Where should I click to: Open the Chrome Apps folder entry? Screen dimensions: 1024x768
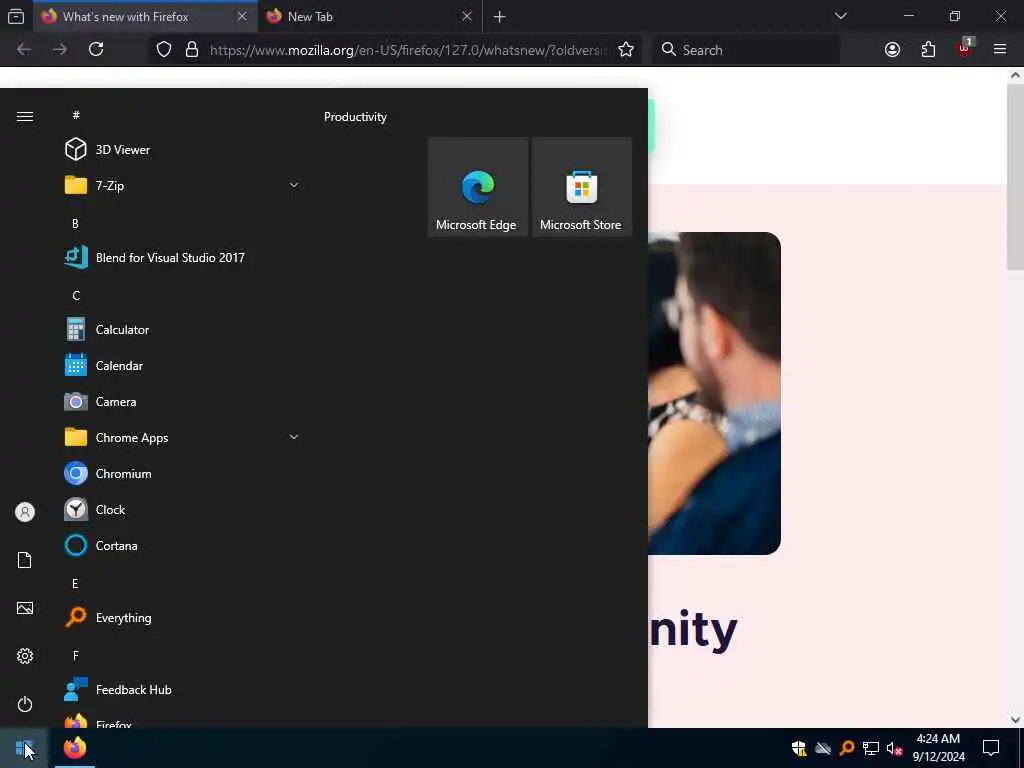[x=182, y=438]
